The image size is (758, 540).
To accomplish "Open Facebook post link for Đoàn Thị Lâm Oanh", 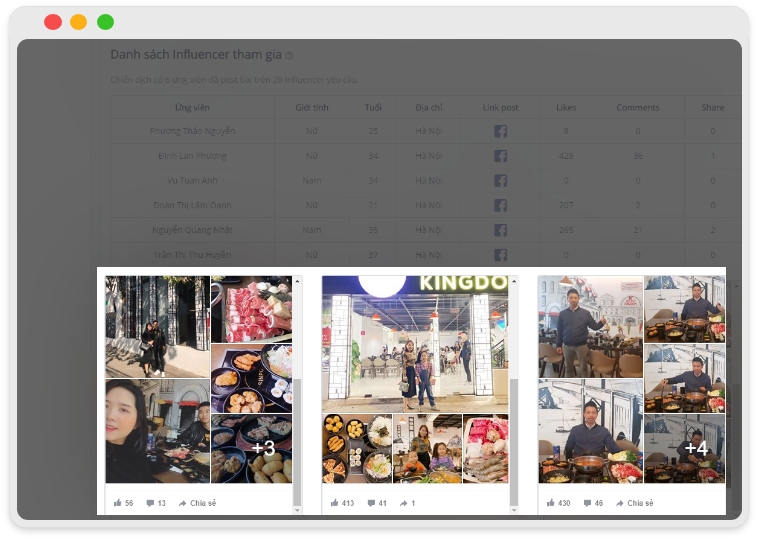I will click(500, 205).
